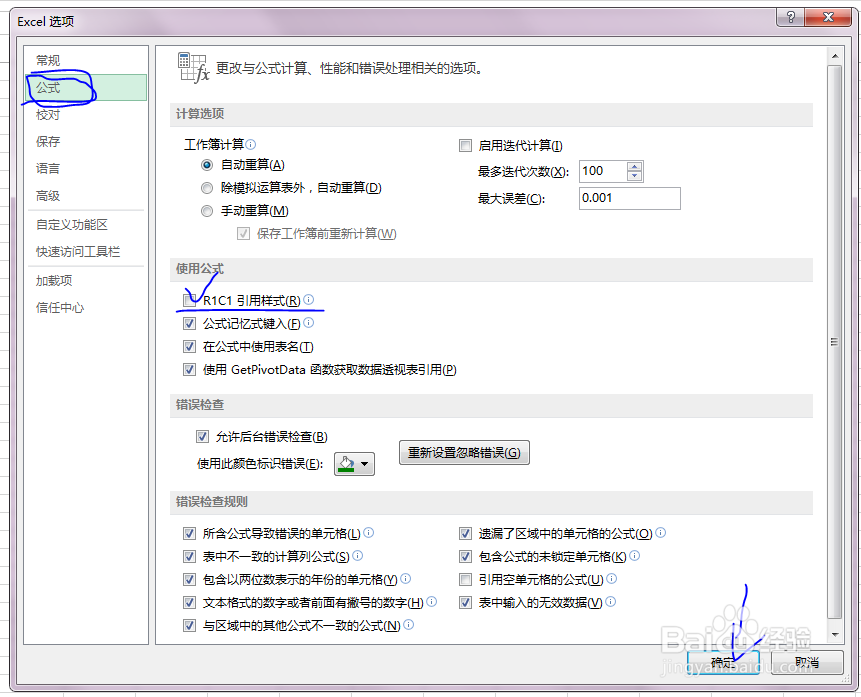Click info icon beside 包含公式的未锁定单元格
The image size is (861, 697).
[x=635, y=555]
